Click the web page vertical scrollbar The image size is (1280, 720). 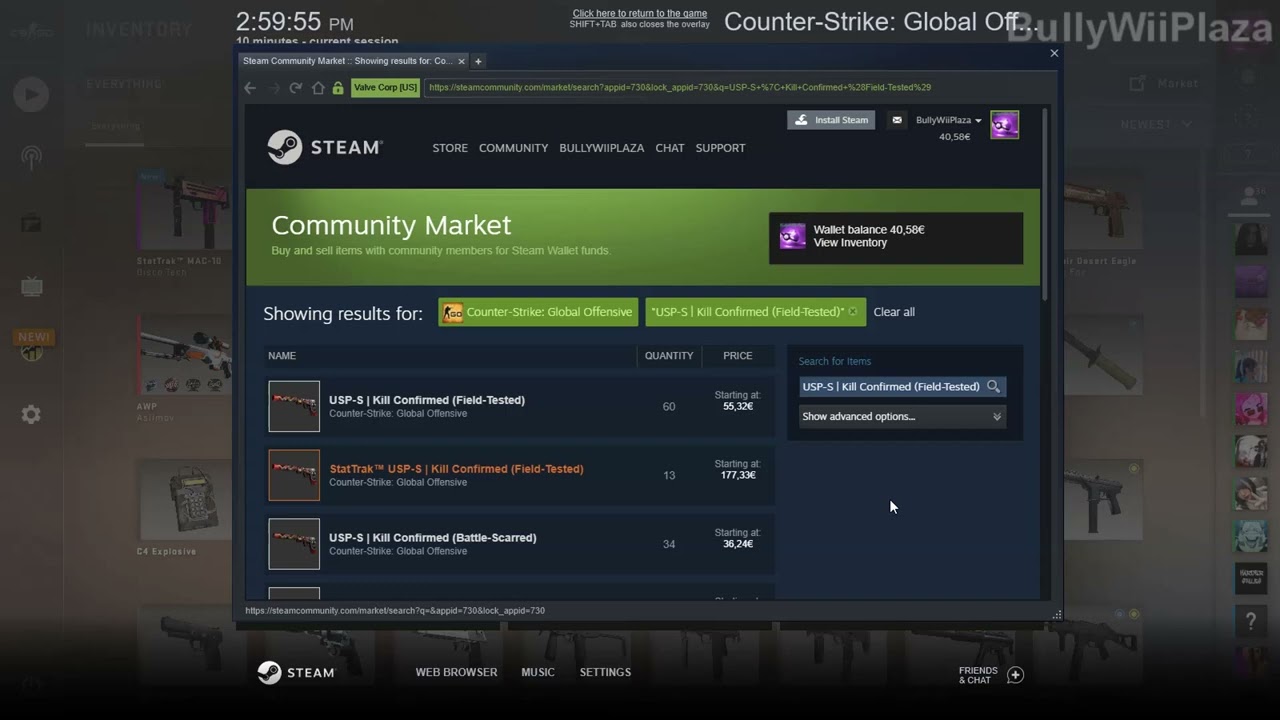point(1045,205)
